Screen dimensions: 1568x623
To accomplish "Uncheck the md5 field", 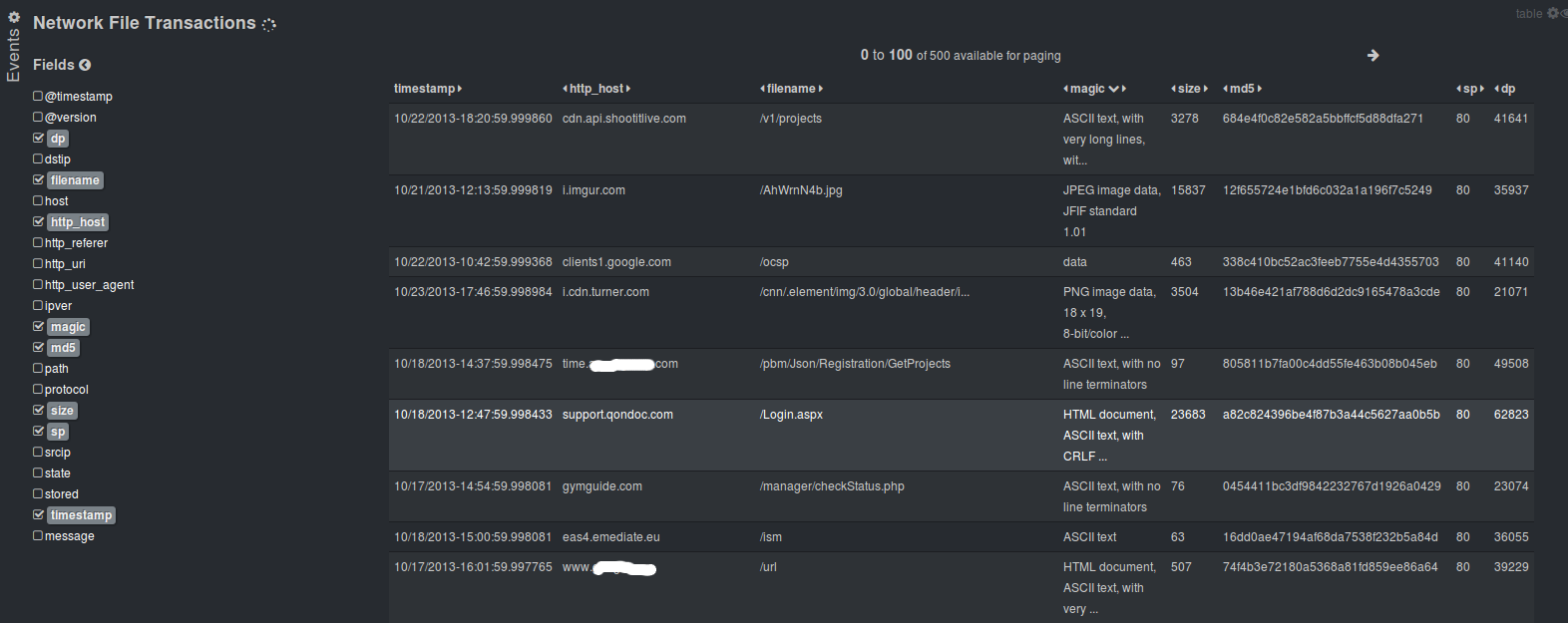I will pyautogui.click(x=38, y=347).
